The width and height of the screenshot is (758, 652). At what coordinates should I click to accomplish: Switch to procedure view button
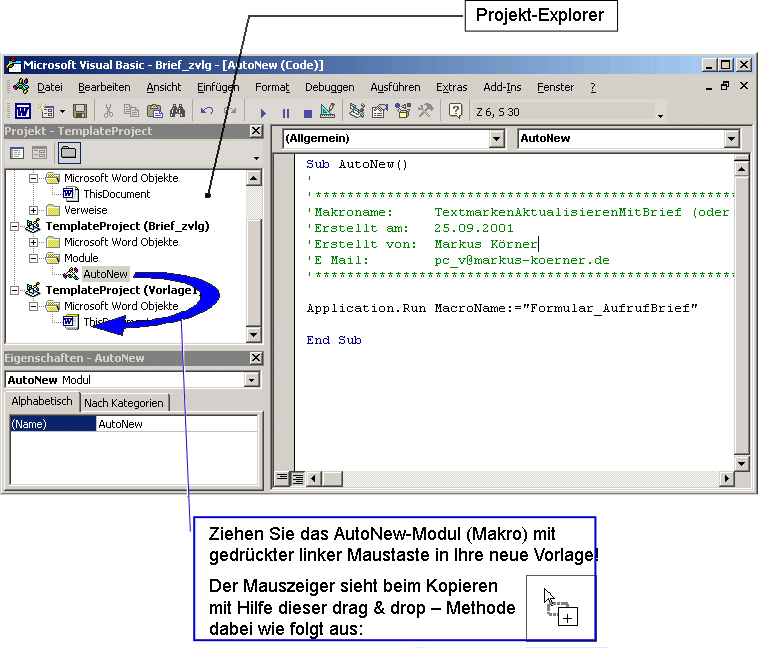coord(283,478)
